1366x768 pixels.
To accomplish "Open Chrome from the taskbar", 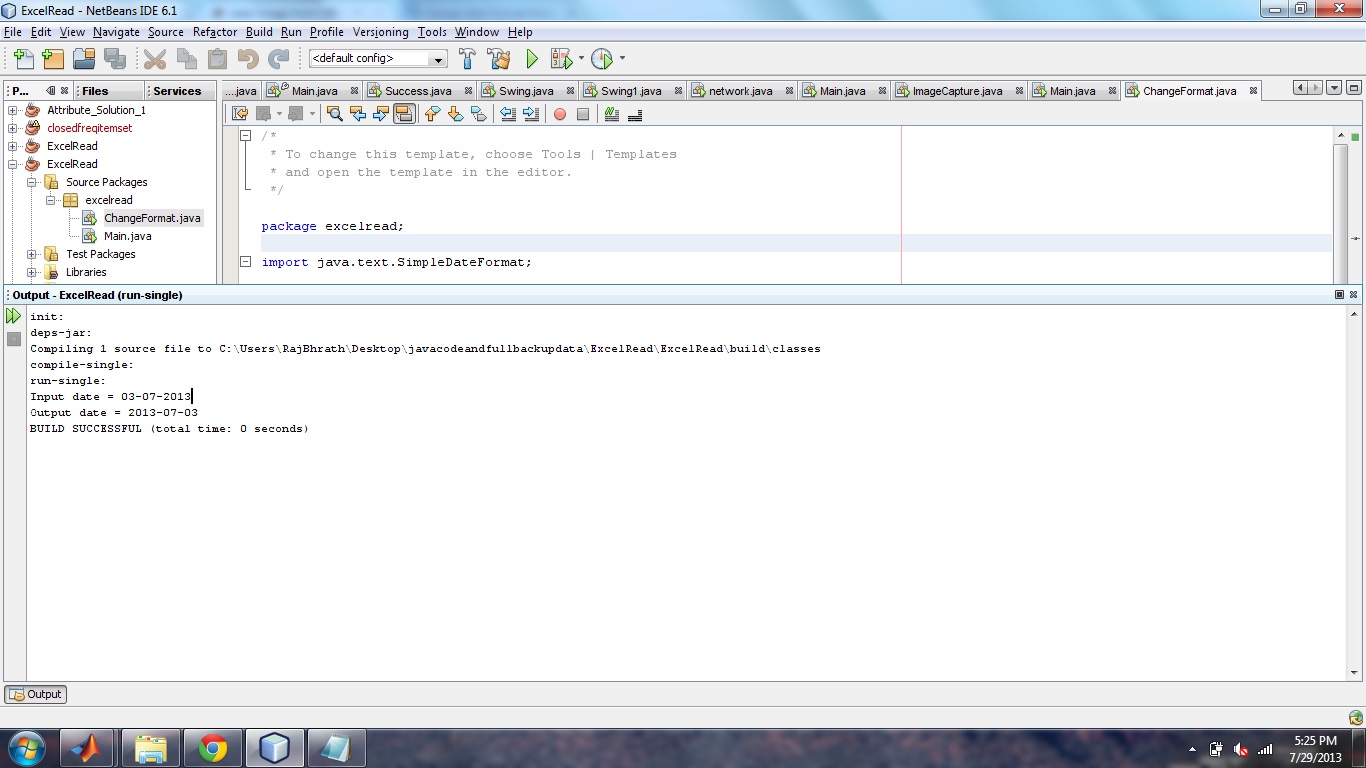I will click(x=212, y=748).
